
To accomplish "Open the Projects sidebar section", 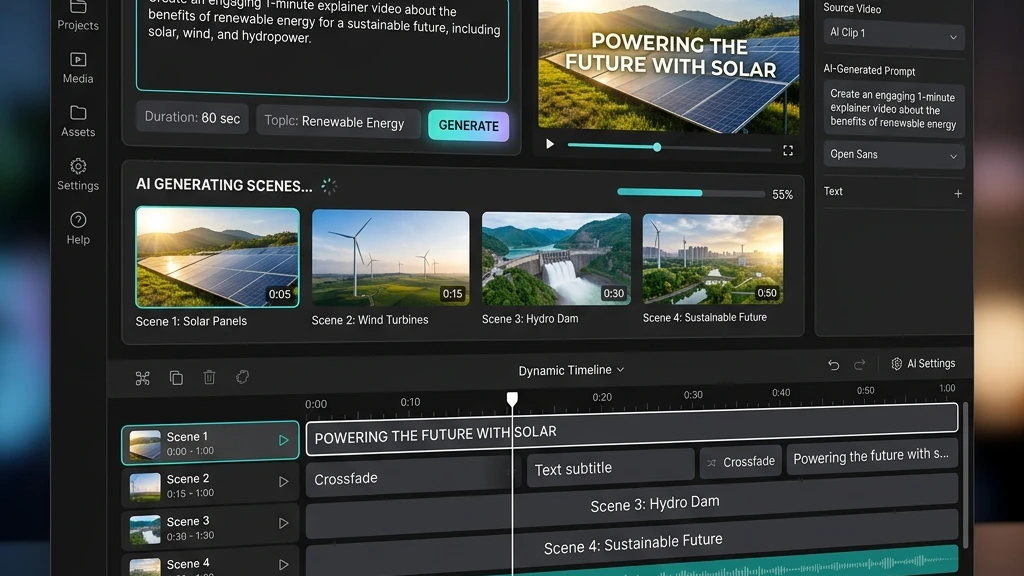I will (78, 16).
